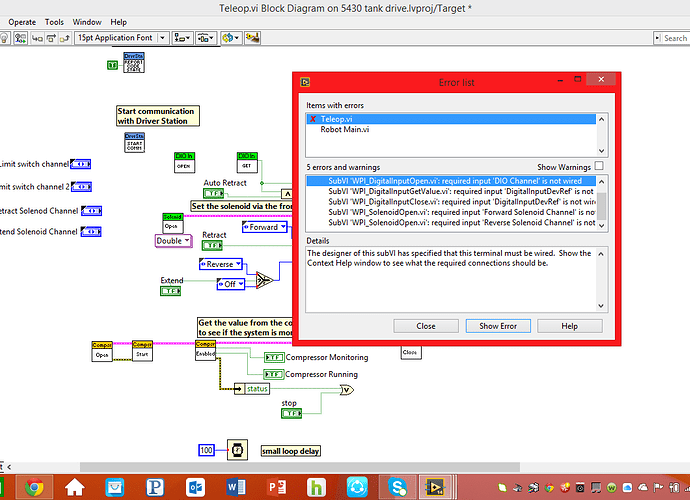
Task: Click the DriverStation Report Robot State node
Action: pyautogui.click(x=134, y=62)
